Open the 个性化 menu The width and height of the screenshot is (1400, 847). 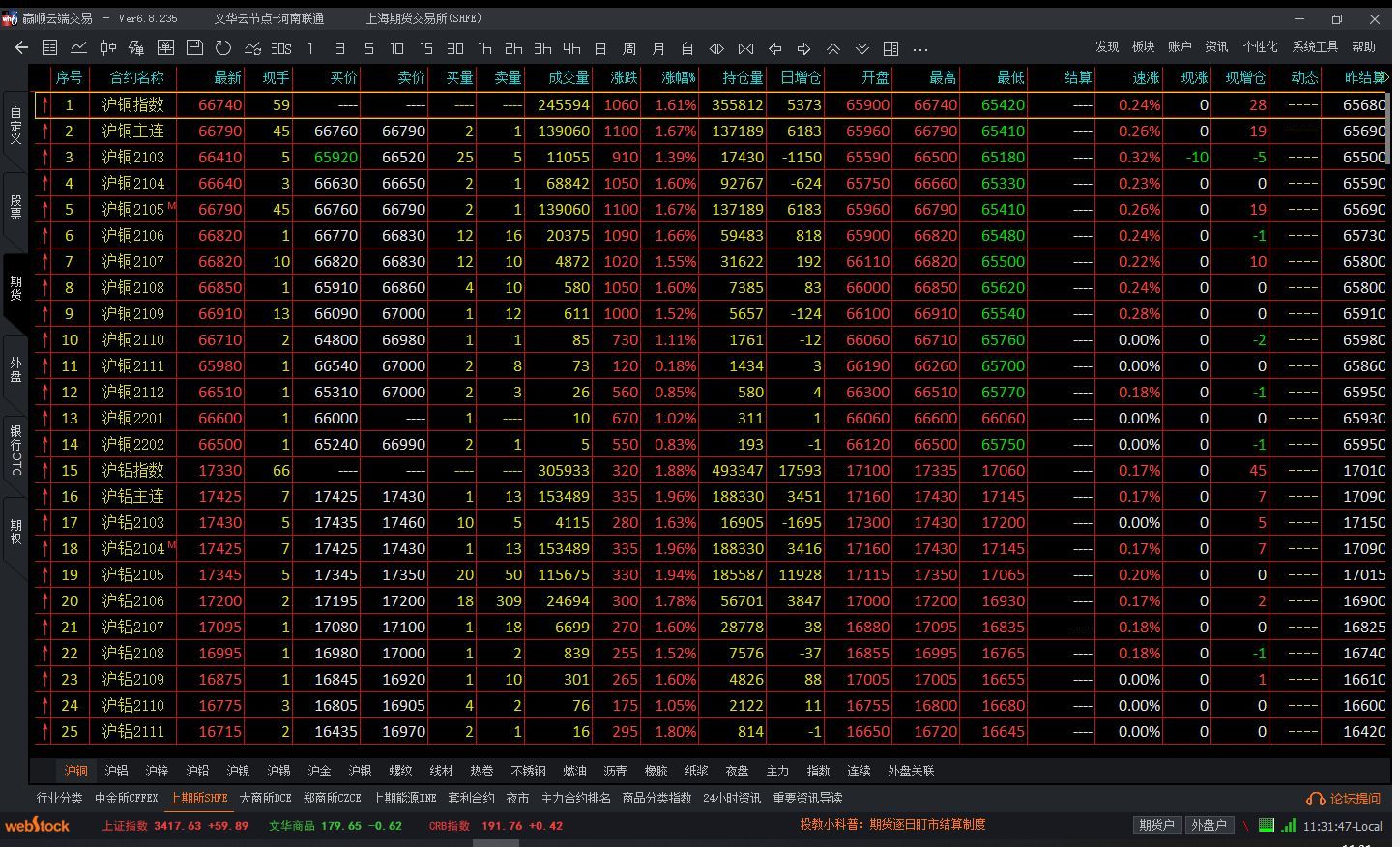click(1260, 46)
